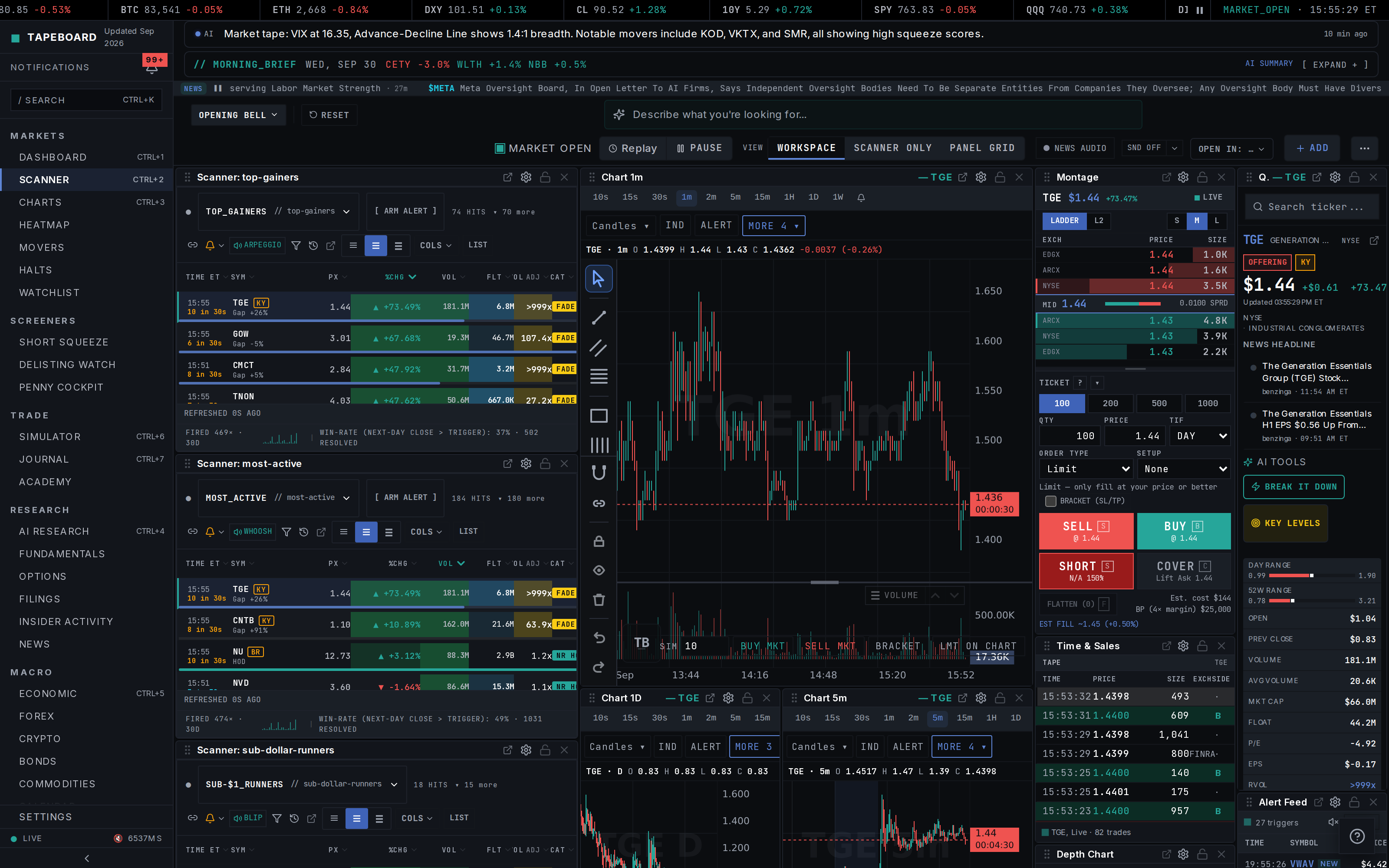
Task: Open the Opening Bell layout dropdown
Action: [x=238, y=115]
